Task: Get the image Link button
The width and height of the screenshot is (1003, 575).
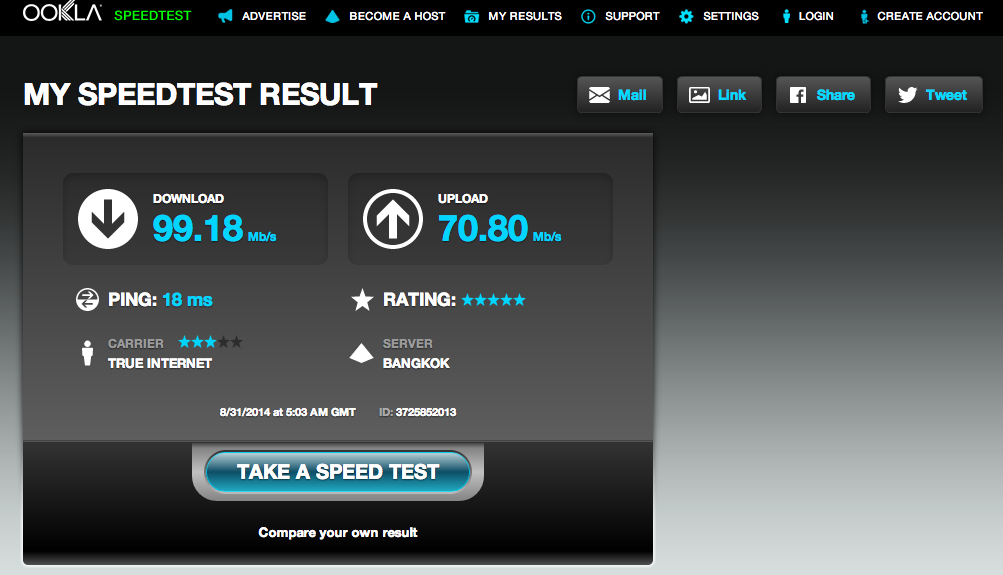Action: pos(719,95)
